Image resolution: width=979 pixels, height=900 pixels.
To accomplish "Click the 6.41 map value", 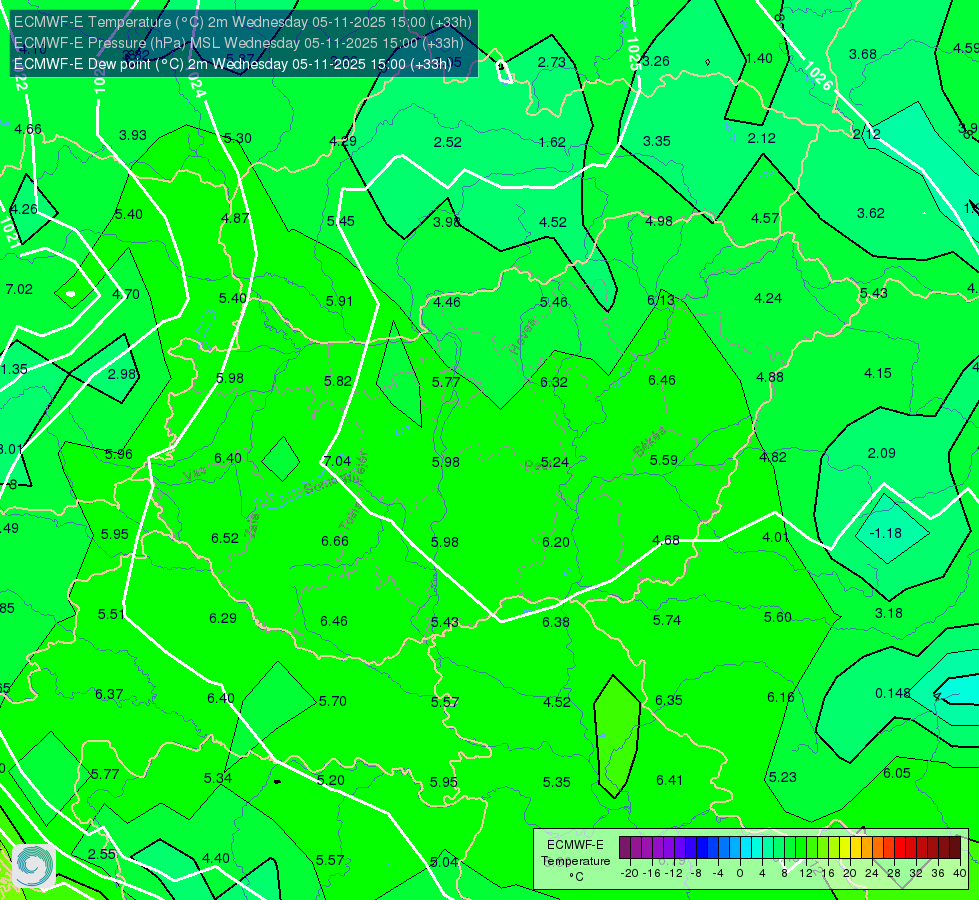I will [x=669, y=780].
